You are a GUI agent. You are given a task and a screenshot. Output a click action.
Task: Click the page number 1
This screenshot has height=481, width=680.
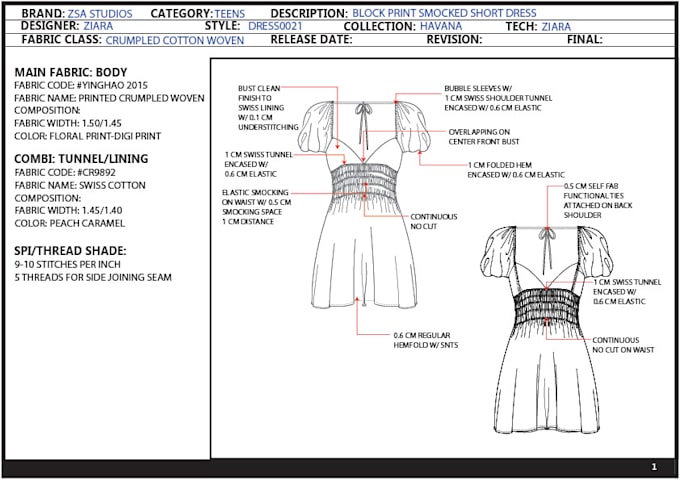[x=654, y=467]
